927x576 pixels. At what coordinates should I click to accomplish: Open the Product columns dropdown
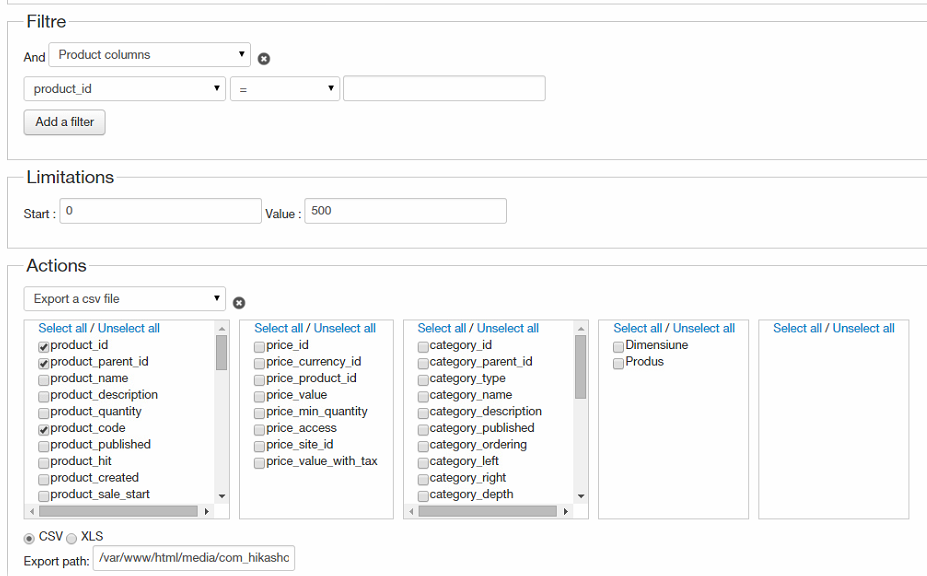tap(149, 55)
